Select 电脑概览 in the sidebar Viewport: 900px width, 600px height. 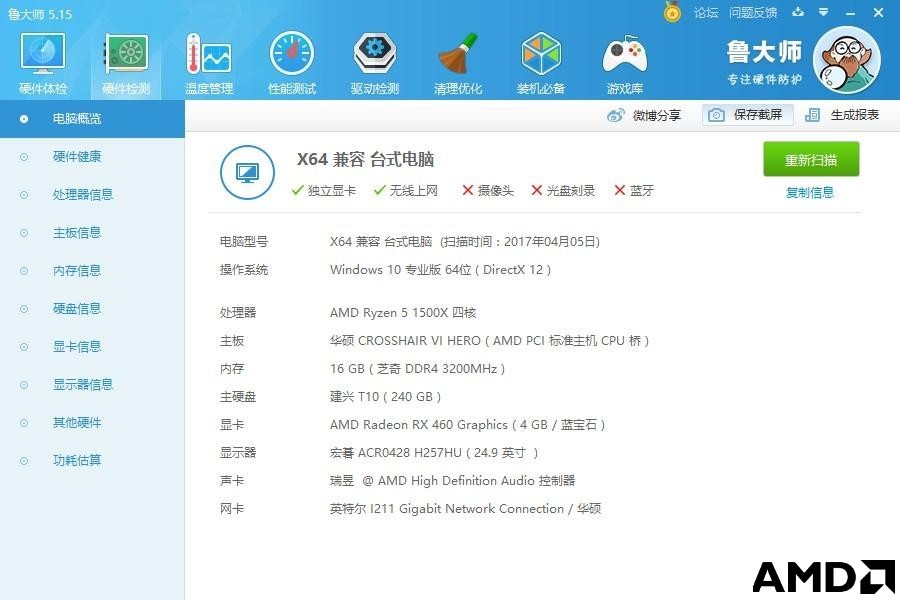pyautogui.click(x=92, y=119)
